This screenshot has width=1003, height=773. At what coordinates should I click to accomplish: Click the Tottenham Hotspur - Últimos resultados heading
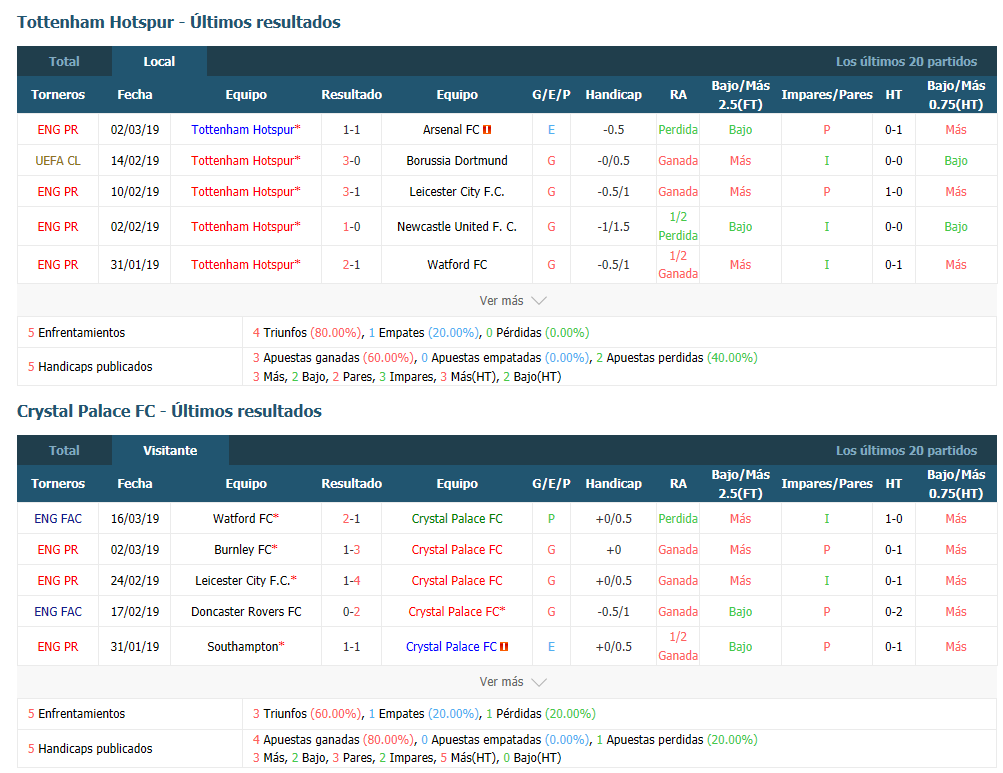(x=178, y=22)
